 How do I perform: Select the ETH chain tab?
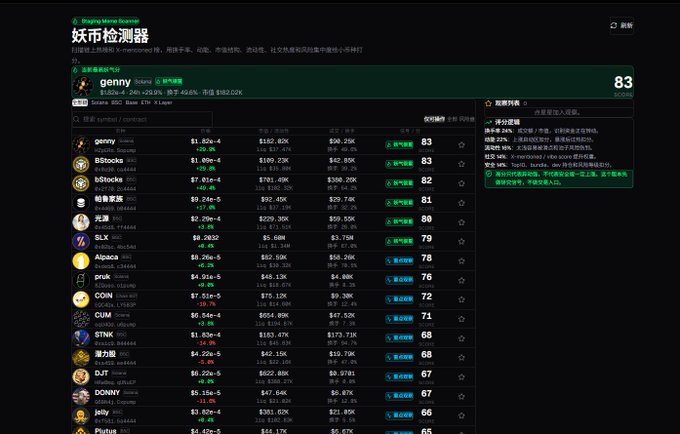pos(146,103)
